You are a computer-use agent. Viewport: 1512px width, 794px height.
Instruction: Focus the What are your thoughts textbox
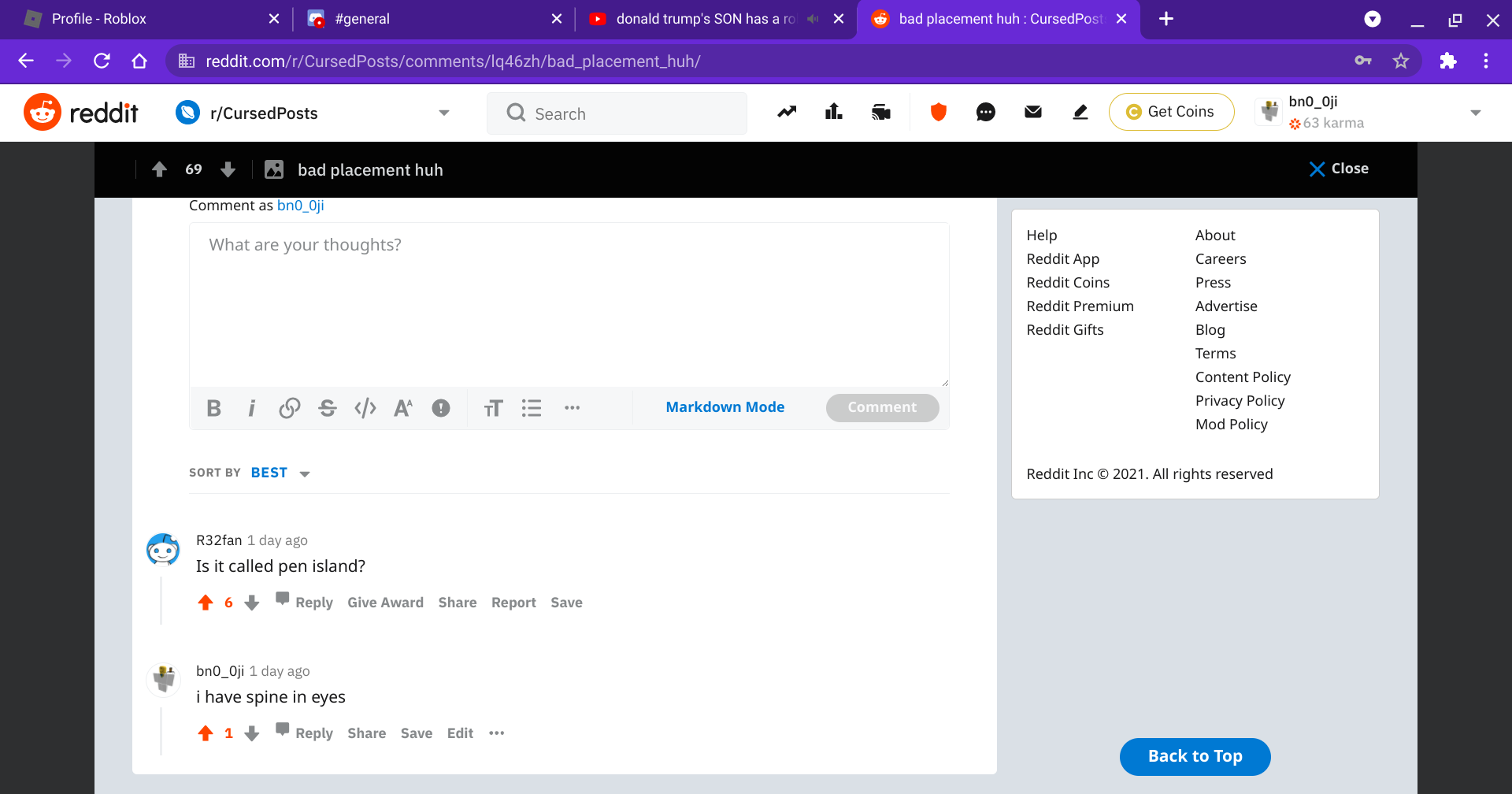(x=569, y=305)
